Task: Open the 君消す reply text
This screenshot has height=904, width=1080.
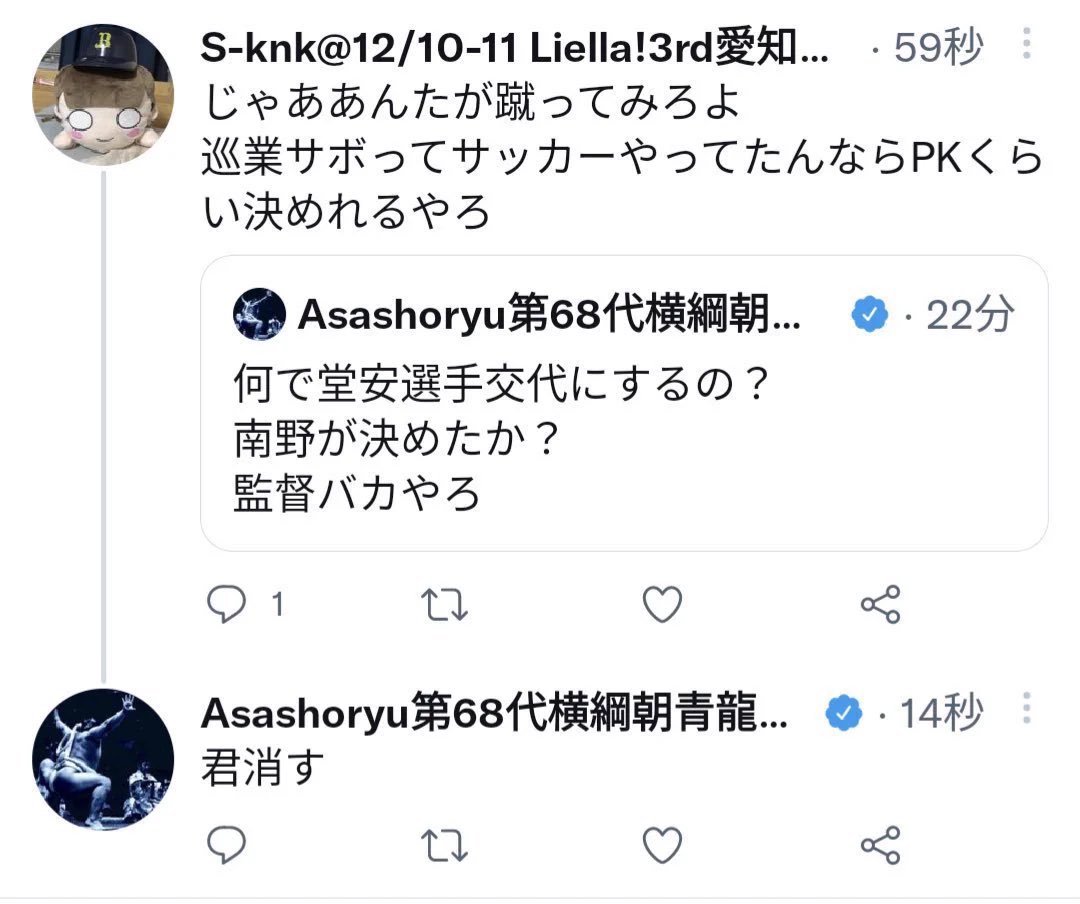Action: point(262,767)
